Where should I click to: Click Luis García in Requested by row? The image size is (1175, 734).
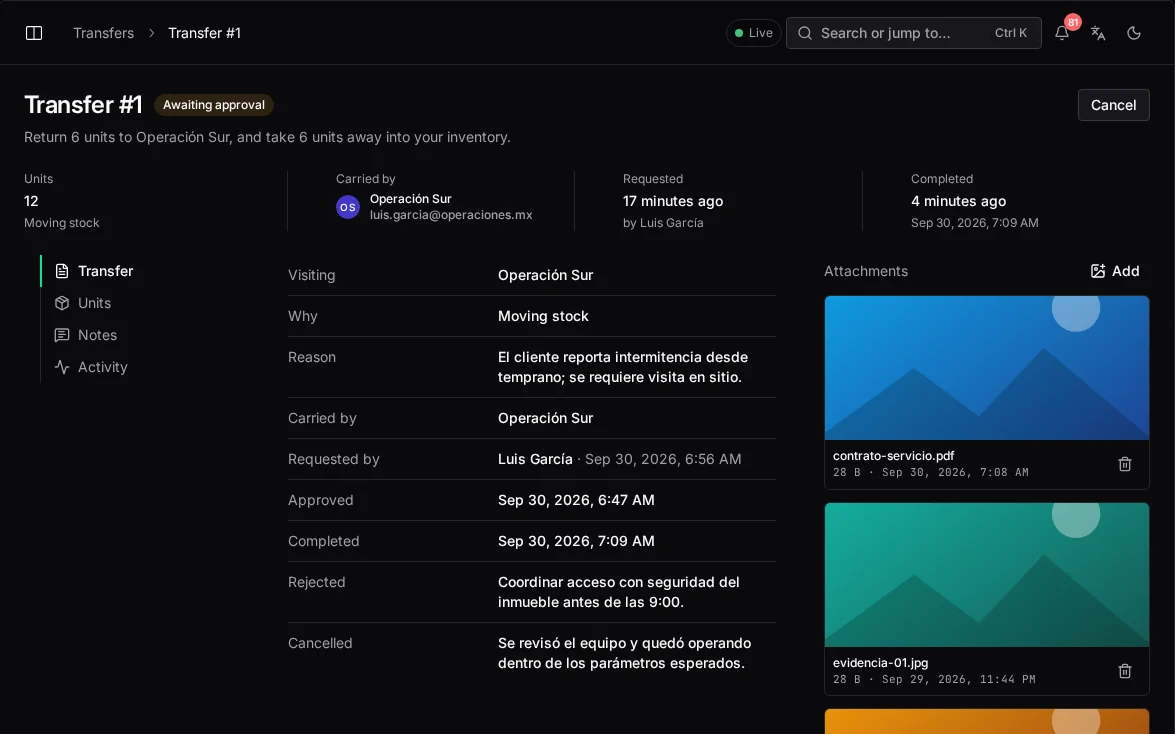535,459
